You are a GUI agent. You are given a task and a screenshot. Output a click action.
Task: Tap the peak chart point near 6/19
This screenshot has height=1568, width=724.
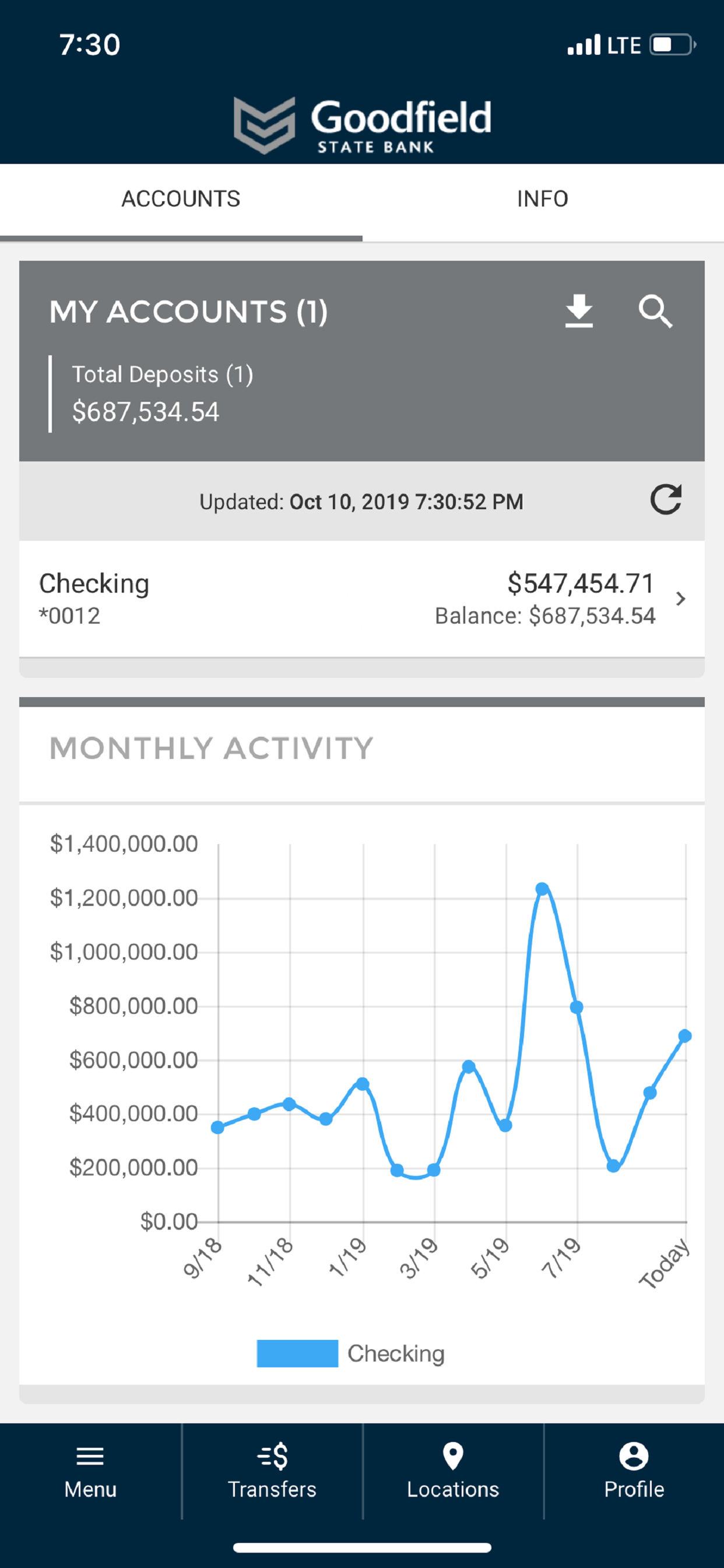tap(542, 888)
